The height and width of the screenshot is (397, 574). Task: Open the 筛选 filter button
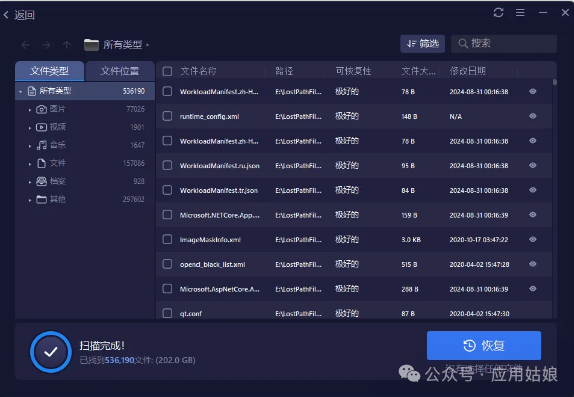click(422, 44)
